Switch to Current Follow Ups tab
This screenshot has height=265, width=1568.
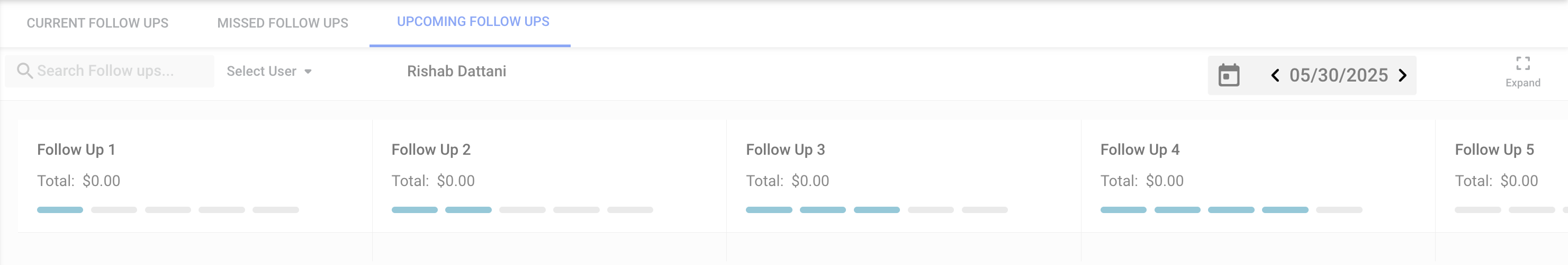(x=97, y=23)
